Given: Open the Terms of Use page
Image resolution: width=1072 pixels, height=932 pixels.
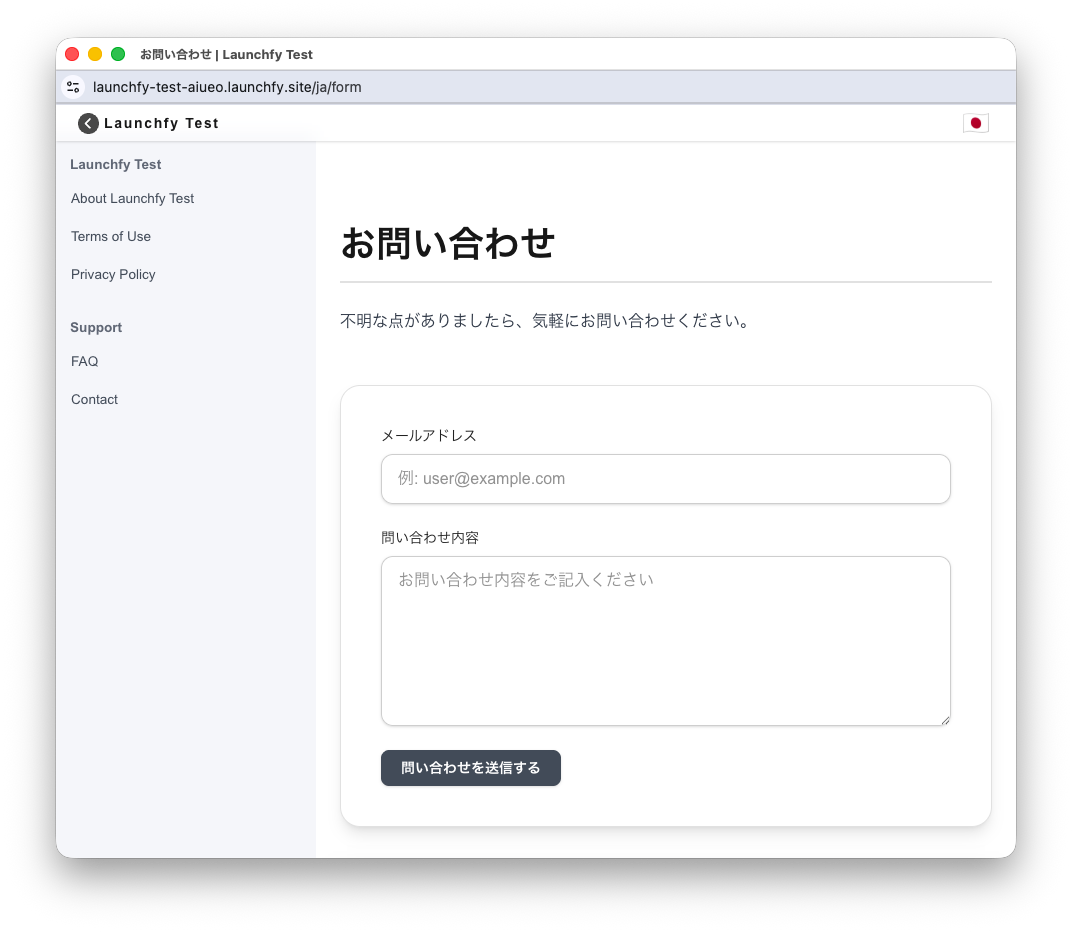Looking at the screenshot, I should pyautogui.click(x=110, y=236).
